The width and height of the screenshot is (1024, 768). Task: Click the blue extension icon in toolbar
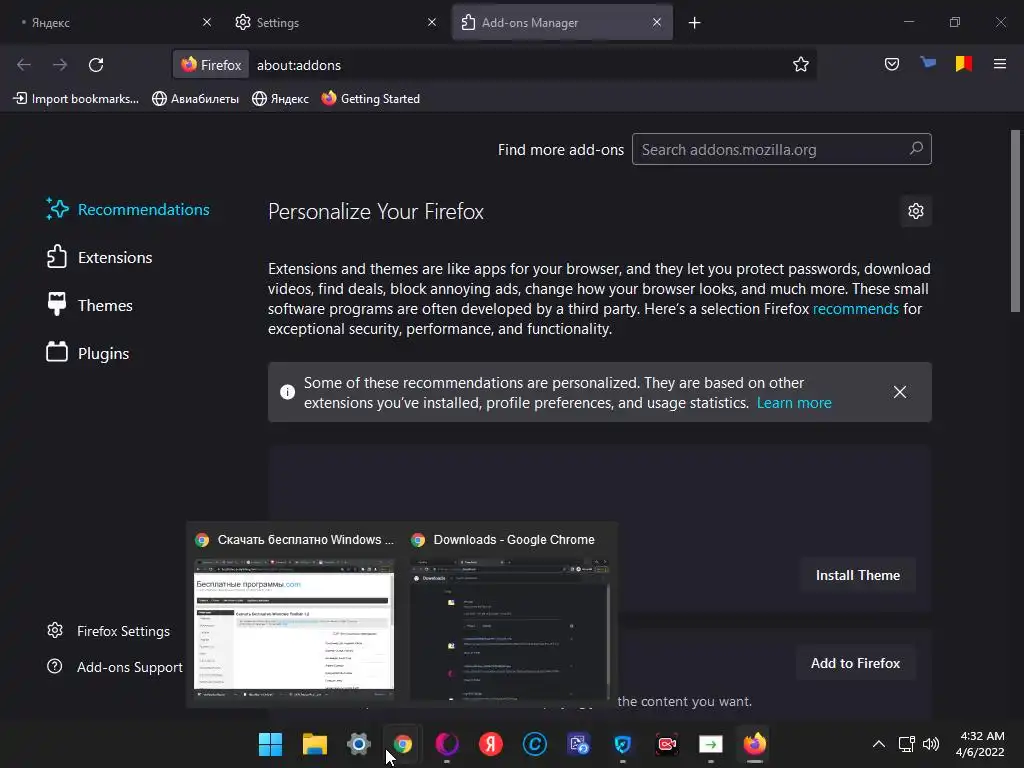pyautogui.click(x=927, y=63)
